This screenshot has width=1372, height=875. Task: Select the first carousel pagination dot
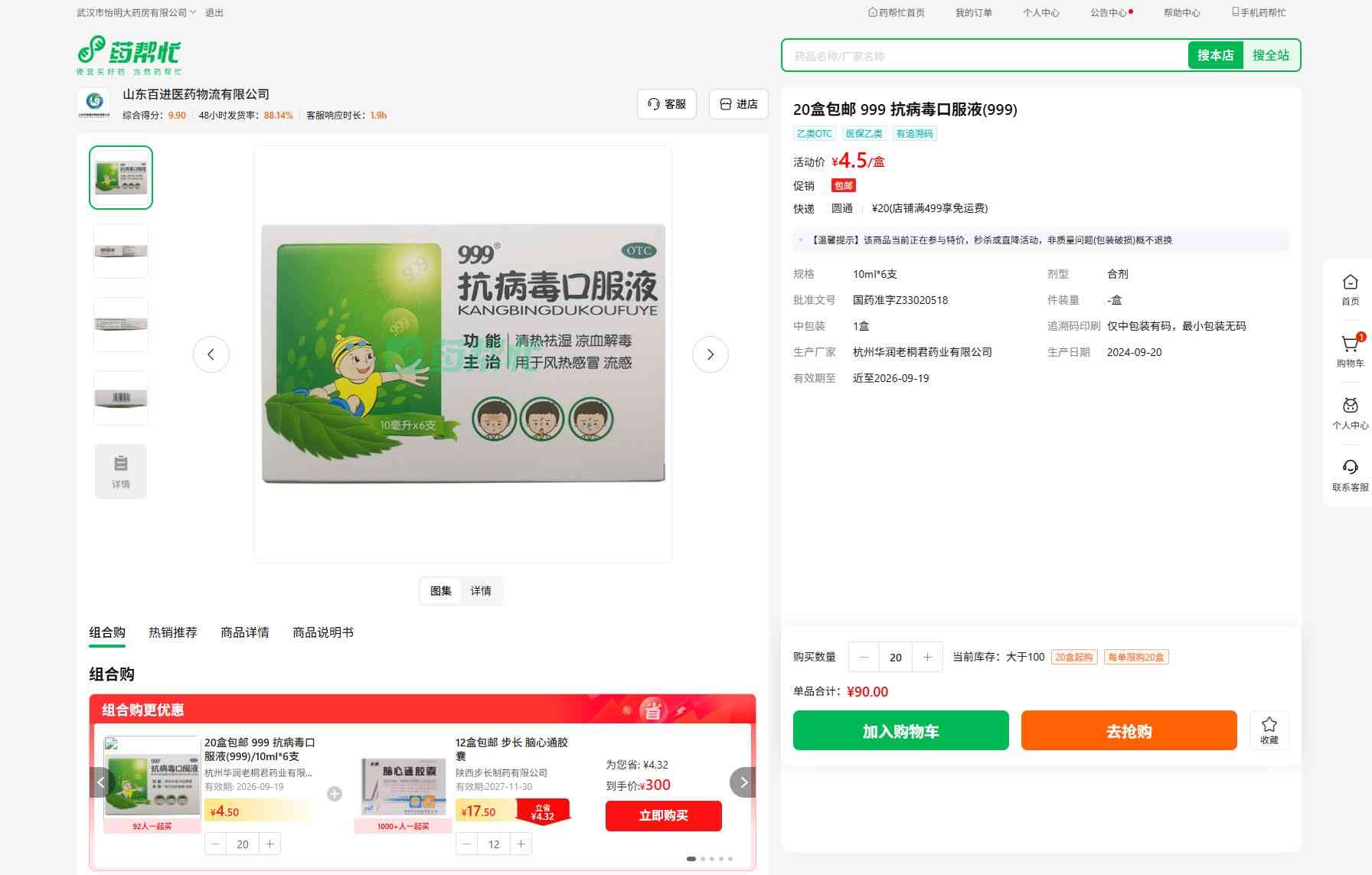pos(691,859)
